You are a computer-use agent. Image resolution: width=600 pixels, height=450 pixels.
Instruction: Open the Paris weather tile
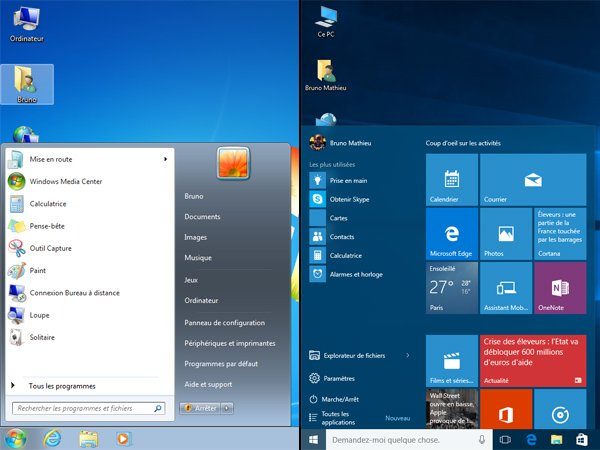pos(452,288)
